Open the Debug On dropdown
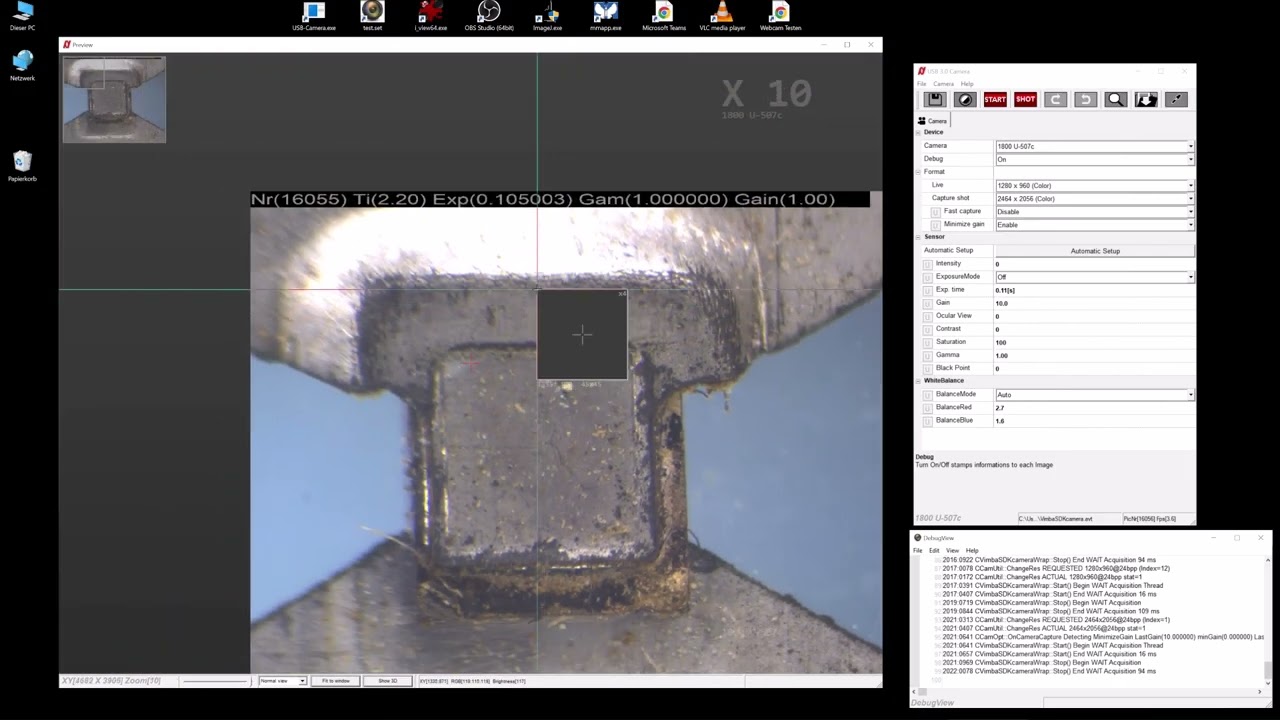 (1094, 159)
